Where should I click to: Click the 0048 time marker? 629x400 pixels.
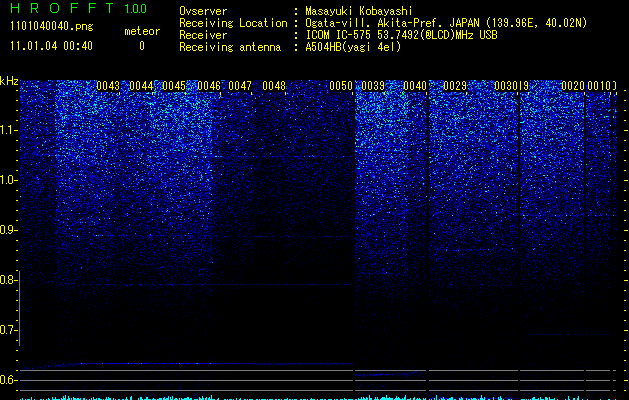pos(274,86)
